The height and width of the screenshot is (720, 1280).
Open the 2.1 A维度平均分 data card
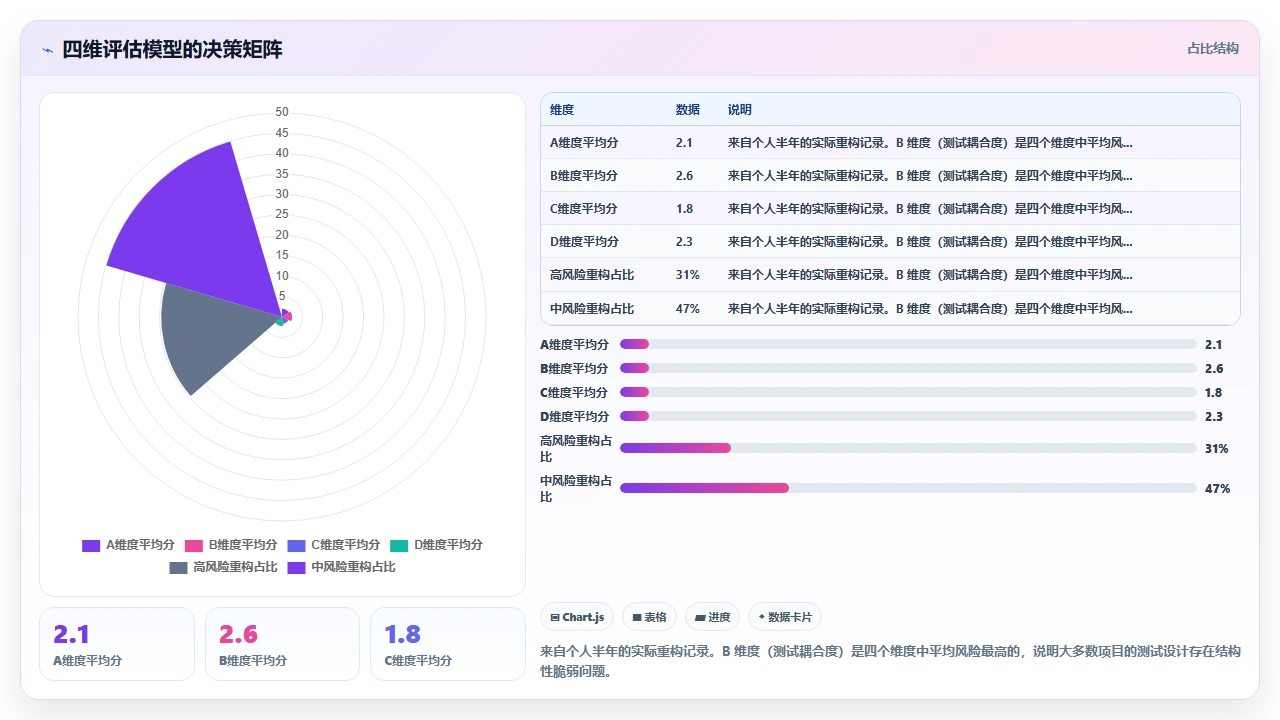(x=116, y=644)
